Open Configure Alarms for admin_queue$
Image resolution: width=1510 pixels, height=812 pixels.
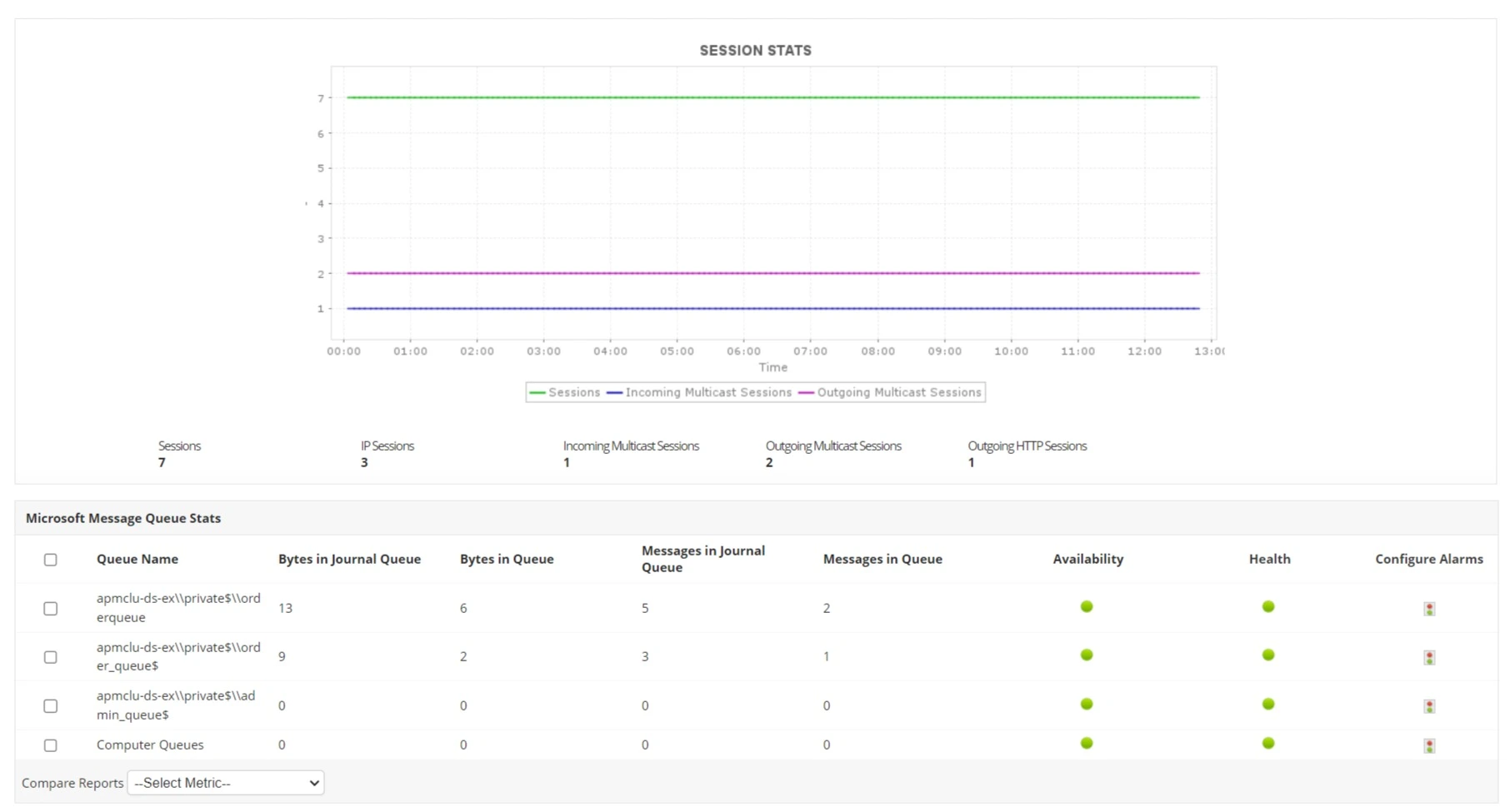pyautogui.click(x=1428, y=705)
